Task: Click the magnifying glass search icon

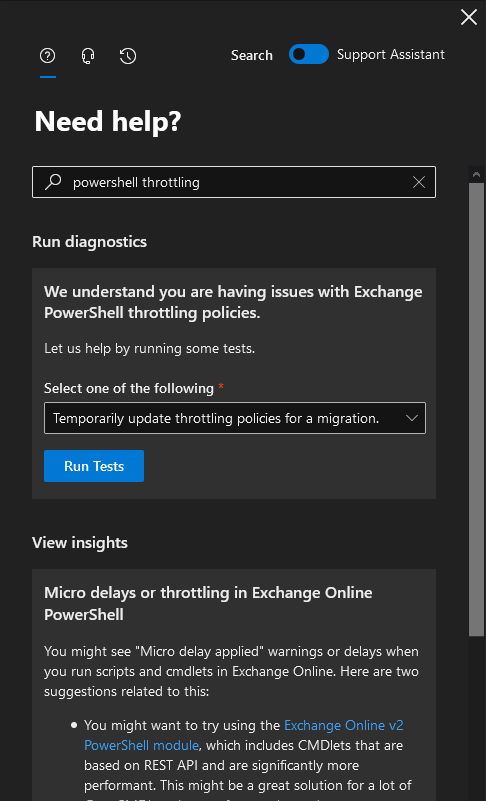Action: point(53,182)
